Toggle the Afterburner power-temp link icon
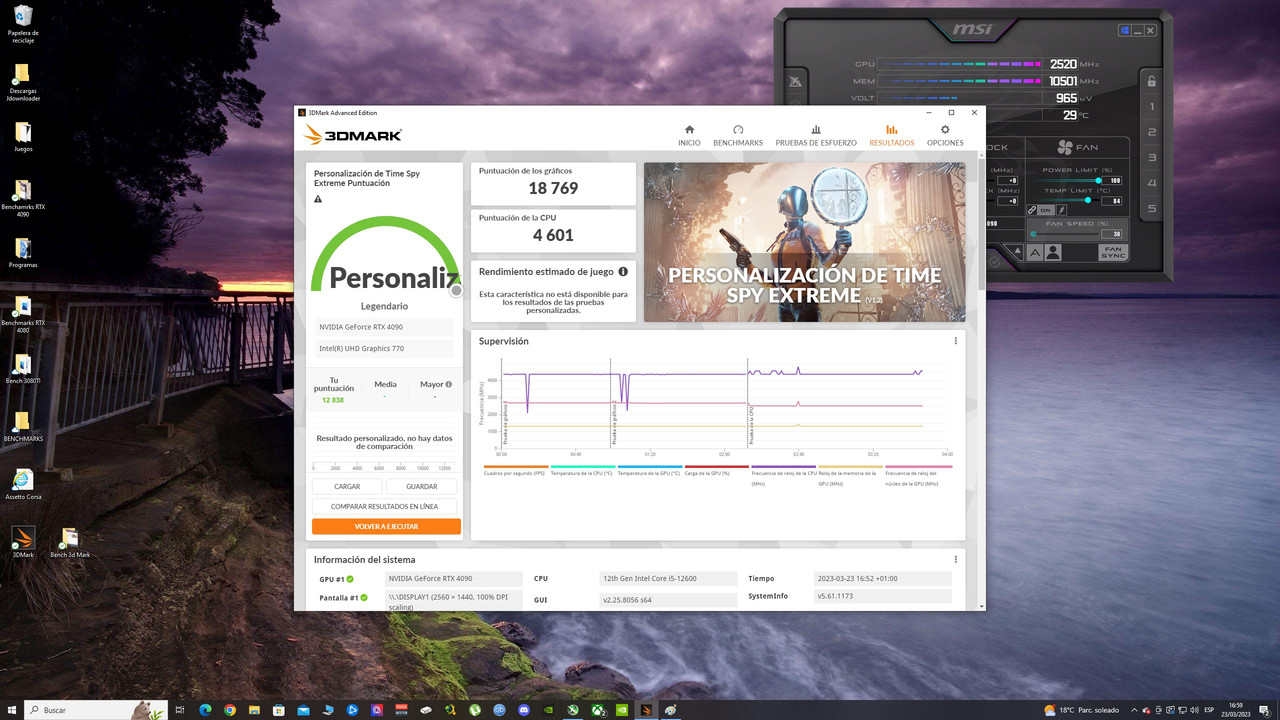The image size is (1280, 720). 1032,210
